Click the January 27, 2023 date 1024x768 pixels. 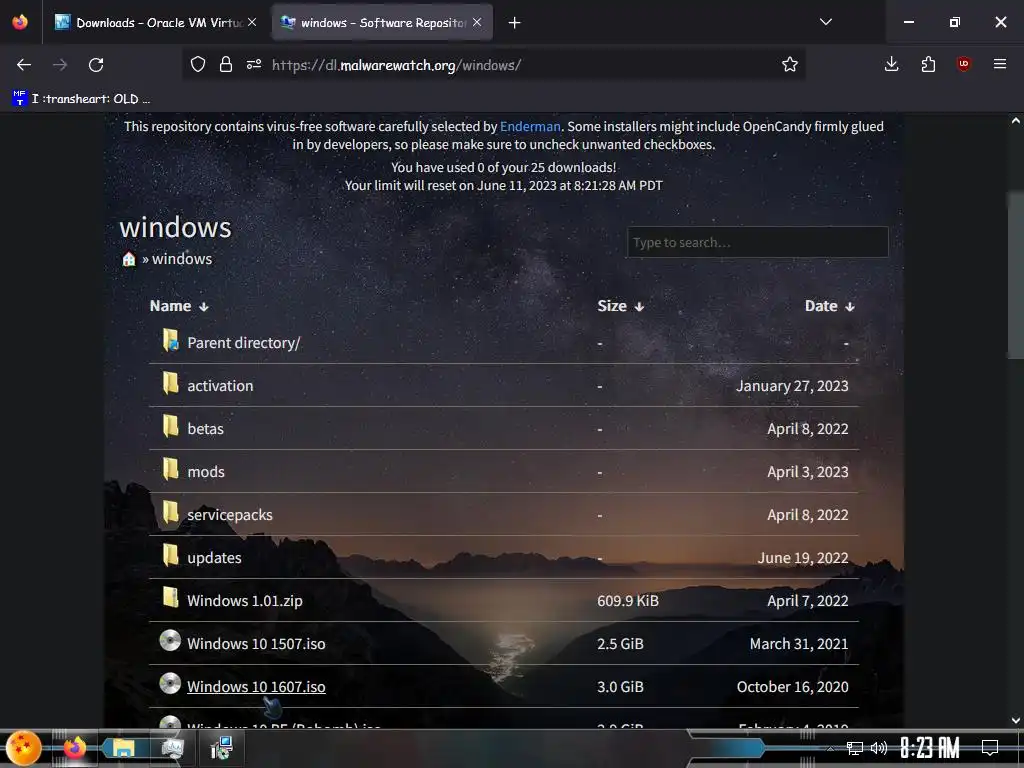pyautogui.click(x=792, y=386)
